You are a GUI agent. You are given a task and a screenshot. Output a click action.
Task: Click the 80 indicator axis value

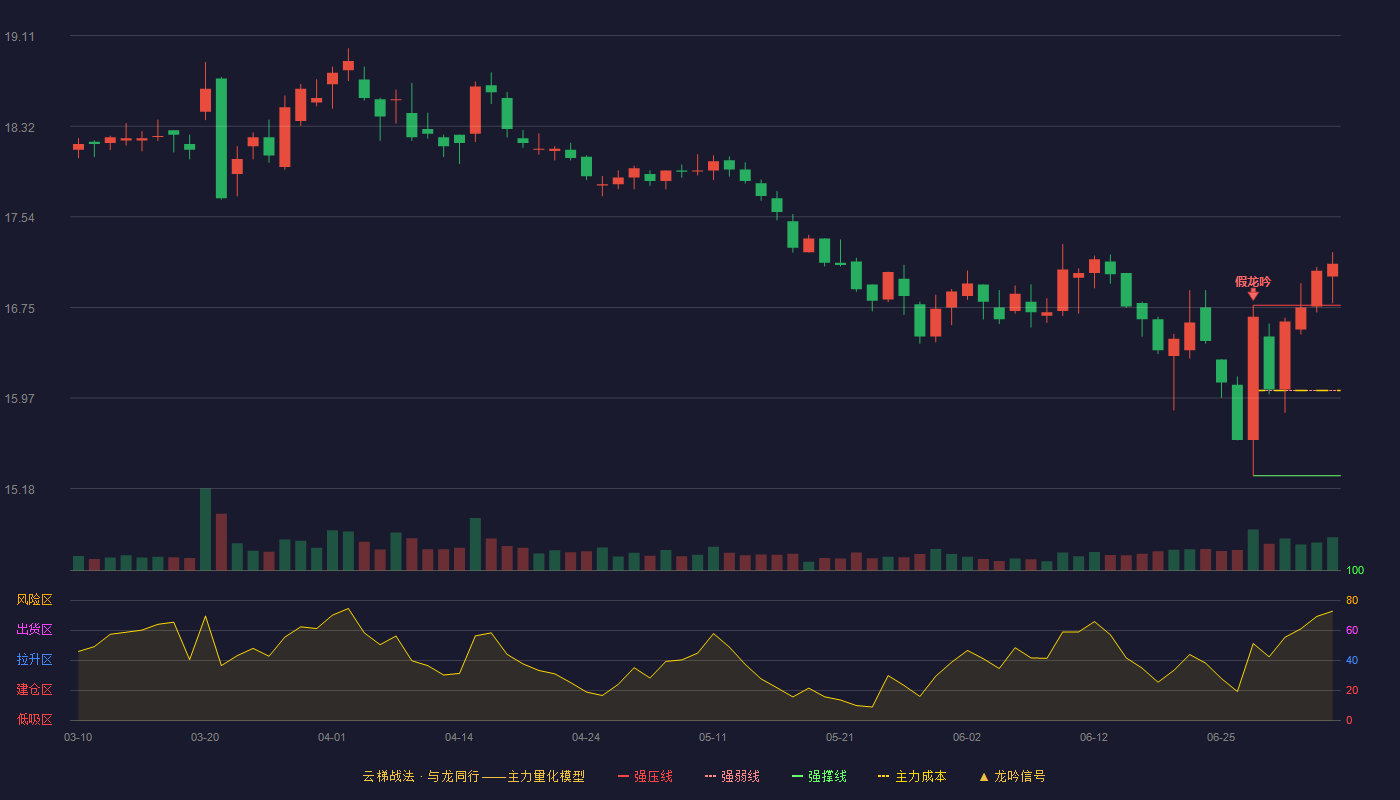1352,600
